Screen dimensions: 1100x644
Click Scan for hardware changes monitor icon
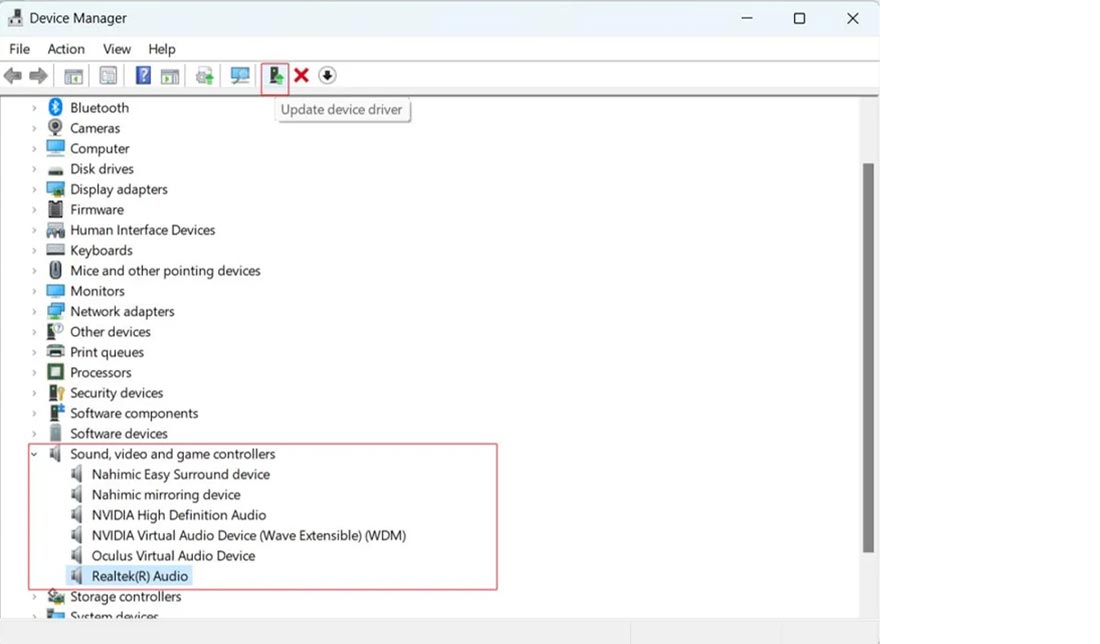(240, 76)
